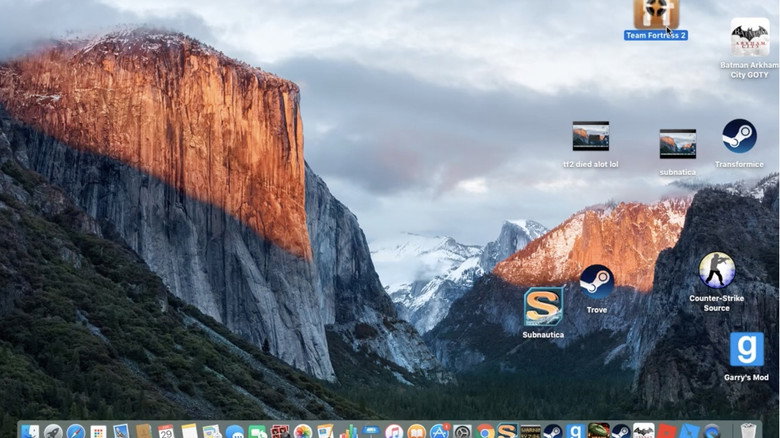Open the App Store in the Dock
The width and height of the screenshot is (780, 438).
click(x=439, y=432)
